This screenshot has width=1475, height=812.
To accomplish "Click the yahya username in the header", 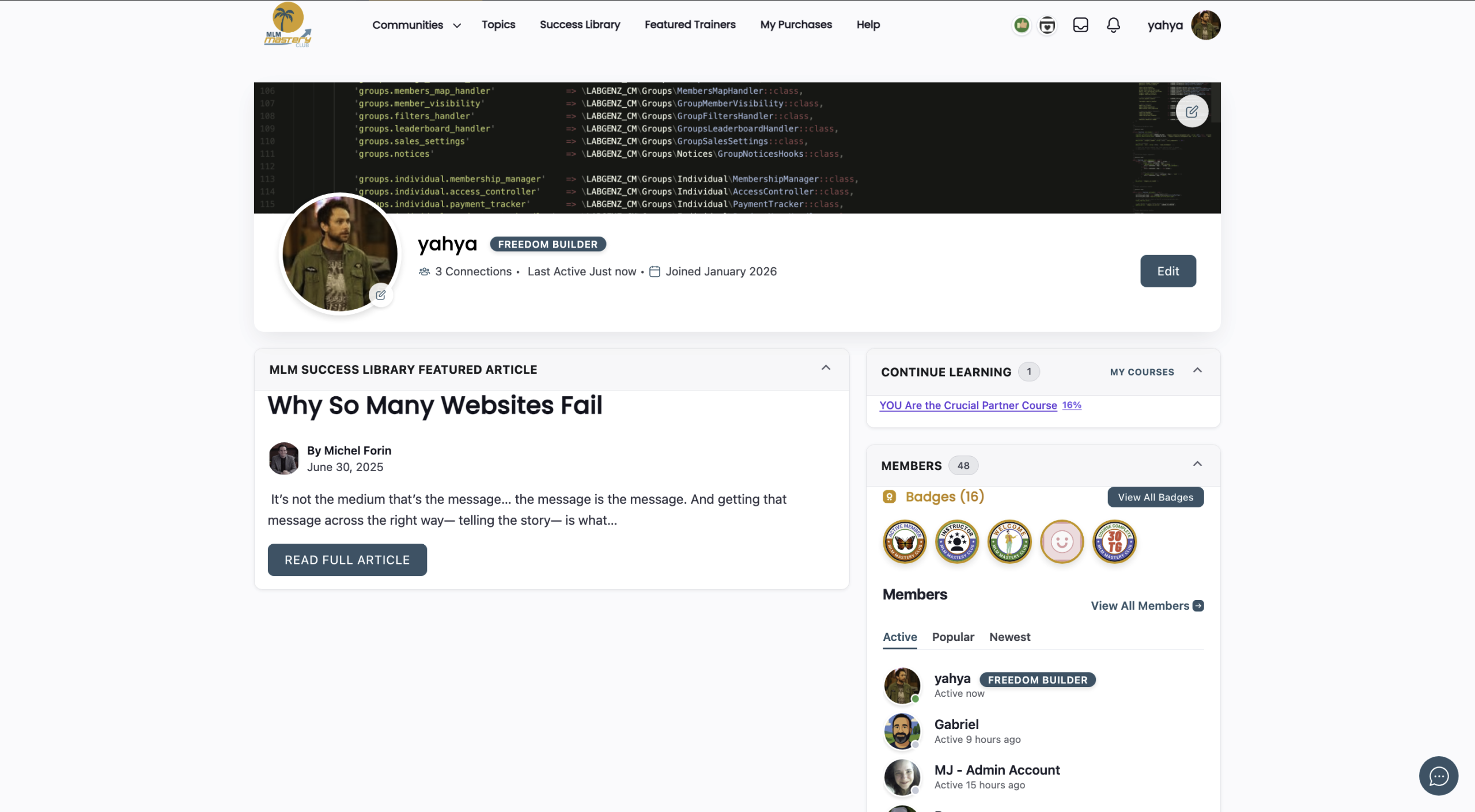I will coord(1165,25).
